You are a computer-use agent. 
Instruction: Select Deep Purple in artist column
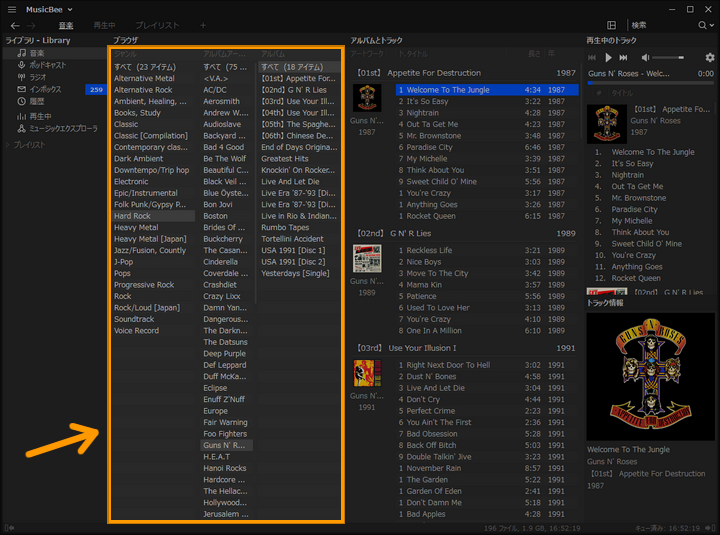tap(226, 354)
